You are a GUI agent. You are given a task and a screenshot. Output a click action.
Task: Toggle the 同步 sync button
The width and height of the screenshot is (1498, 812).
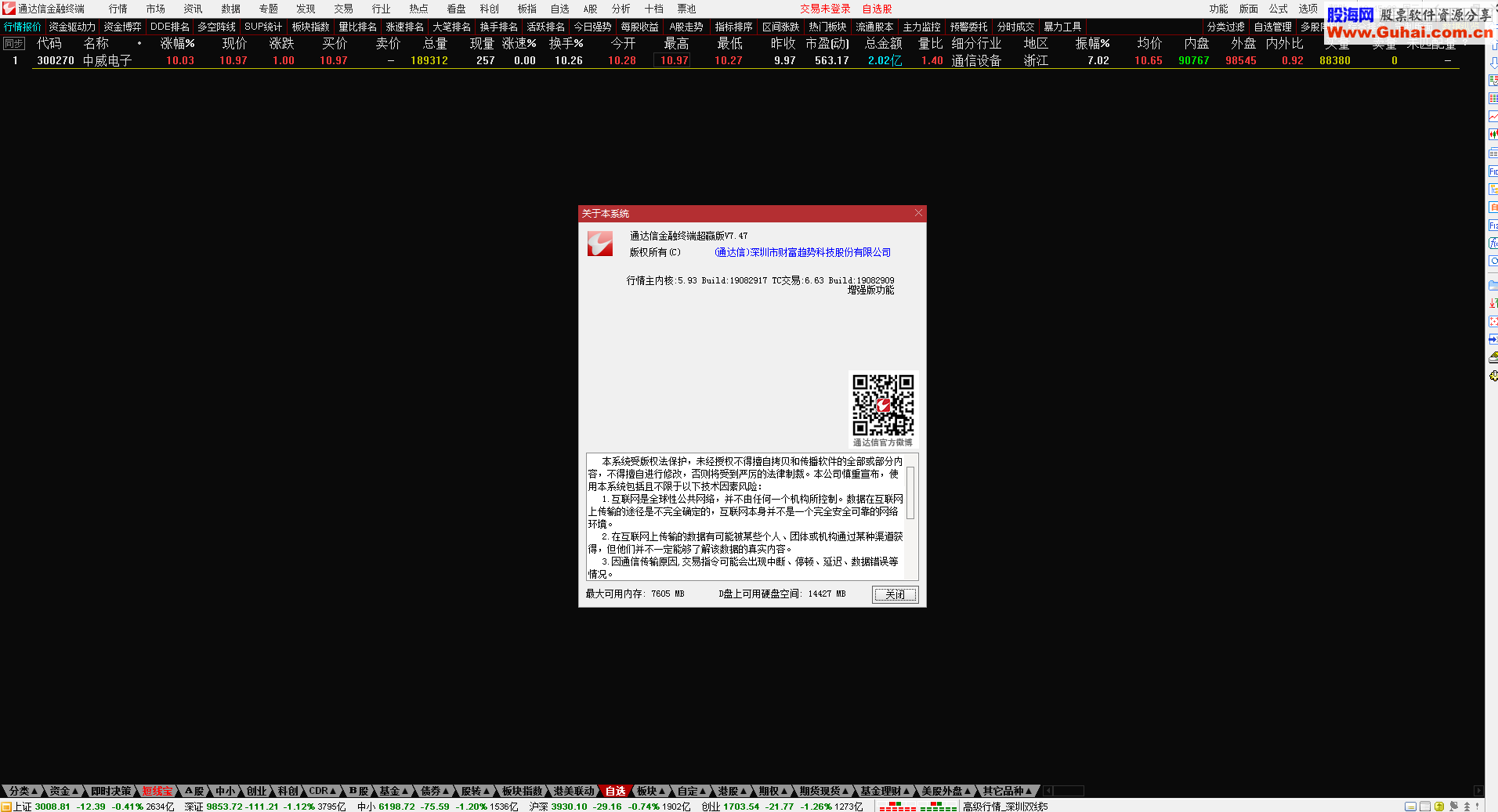click(14, 44)
